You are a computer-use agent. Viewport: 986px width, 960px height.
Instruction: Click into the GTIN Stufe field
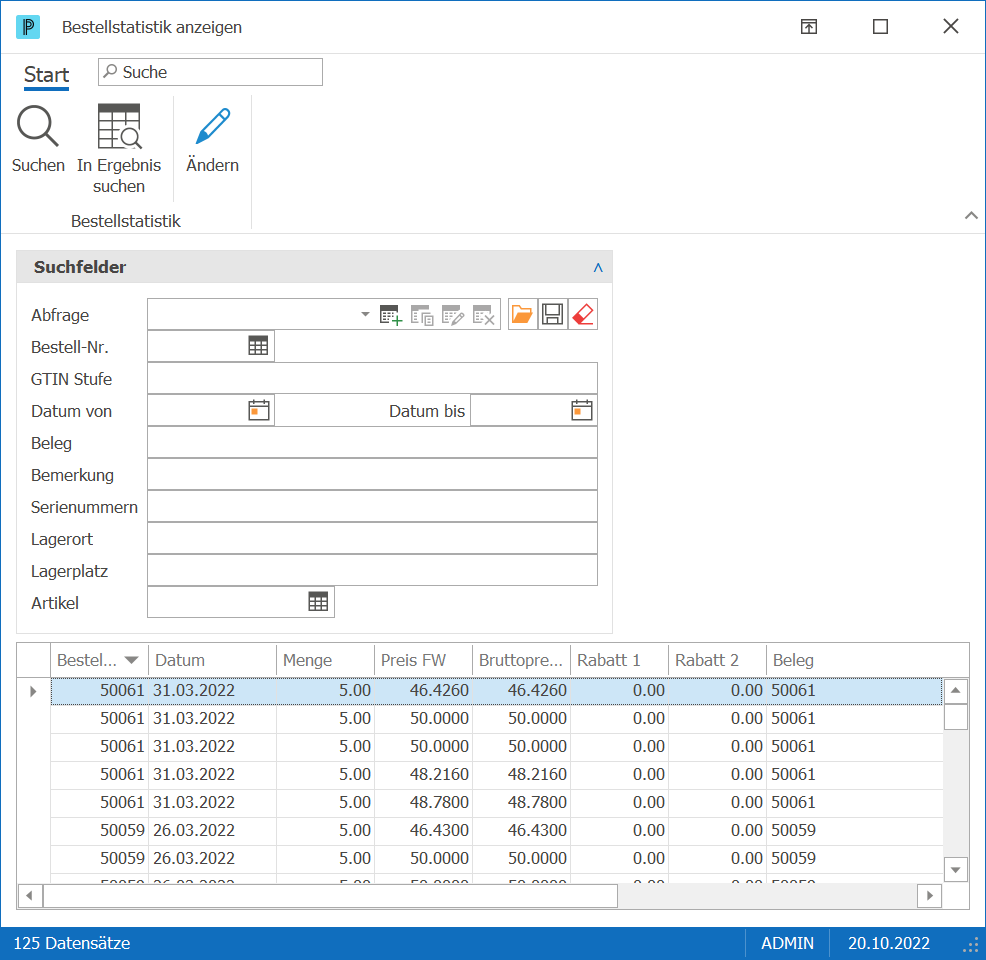tap(372, 378)
